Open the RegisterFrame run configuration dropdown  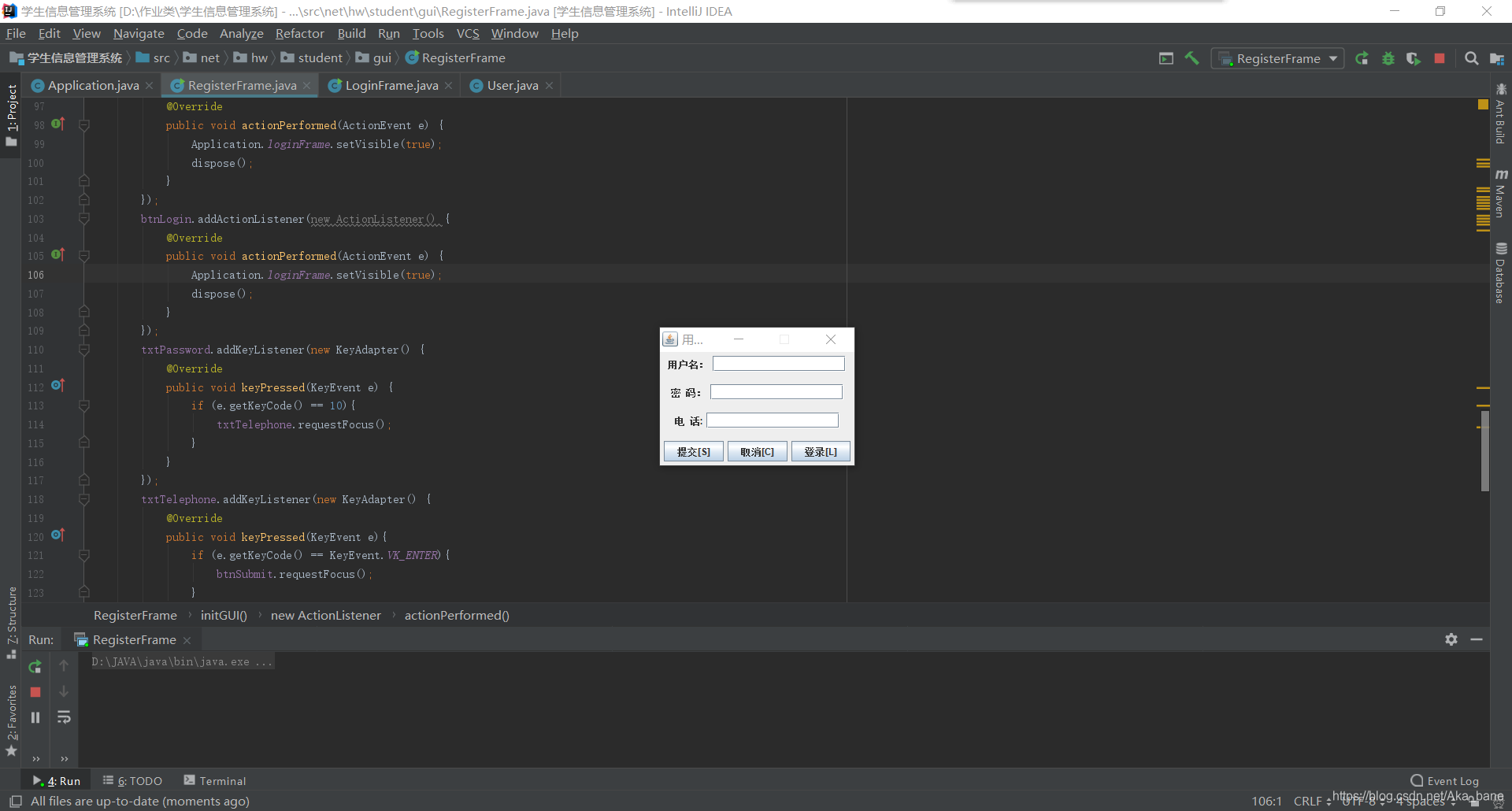click(x=1277, y=58)
